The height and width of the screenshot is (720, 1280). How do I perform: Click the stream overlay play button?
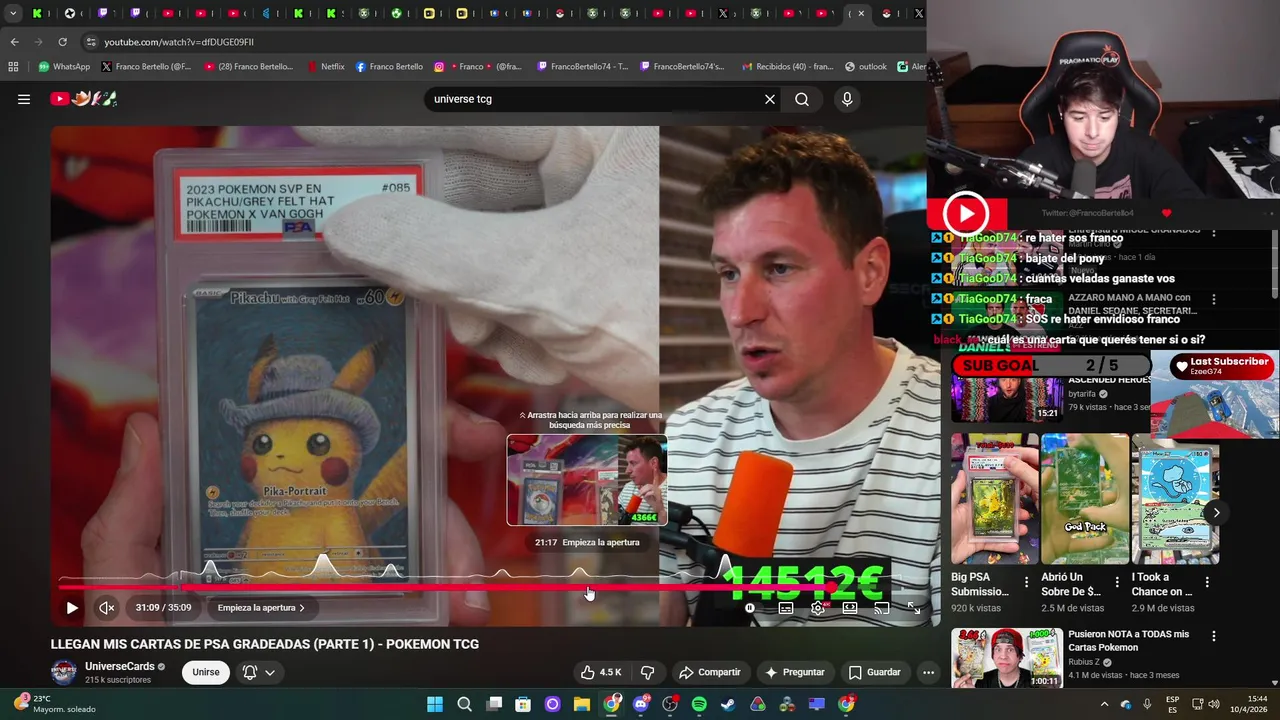965,213
